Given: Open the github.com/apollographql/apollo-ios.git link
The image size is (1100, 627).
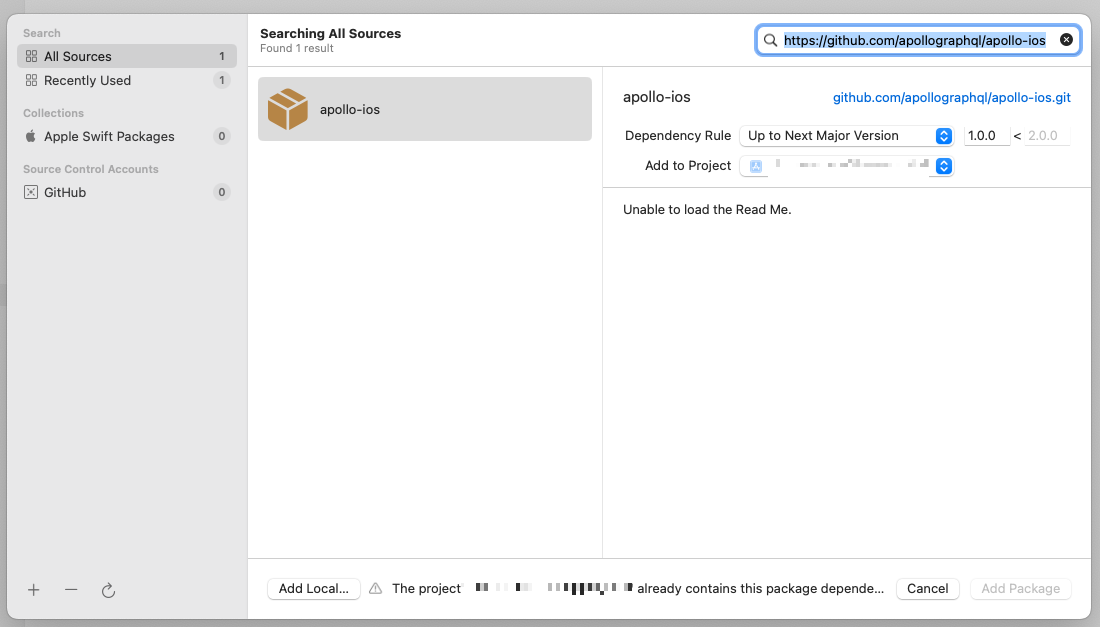Looking at the screenshot, I should 951,97.
